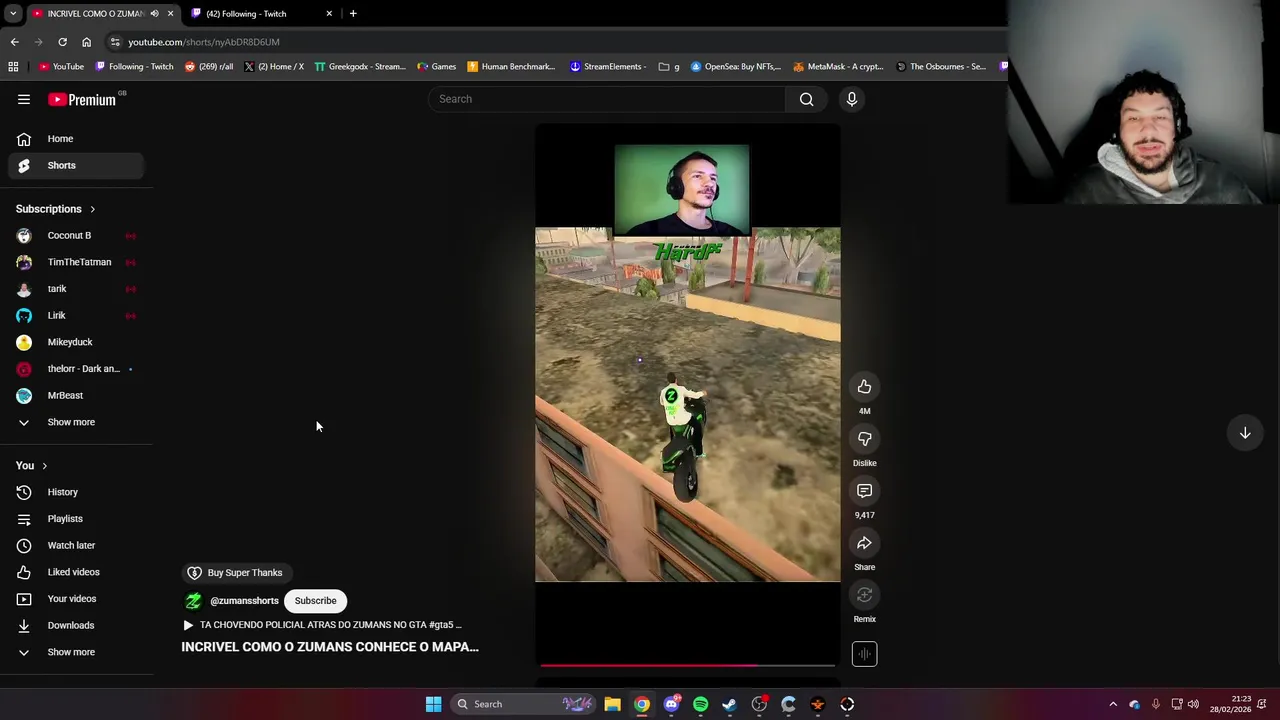1280x720 pixels.
Task: Open TimTheTatman subscription channel
Action: click(x=76, y=262)
